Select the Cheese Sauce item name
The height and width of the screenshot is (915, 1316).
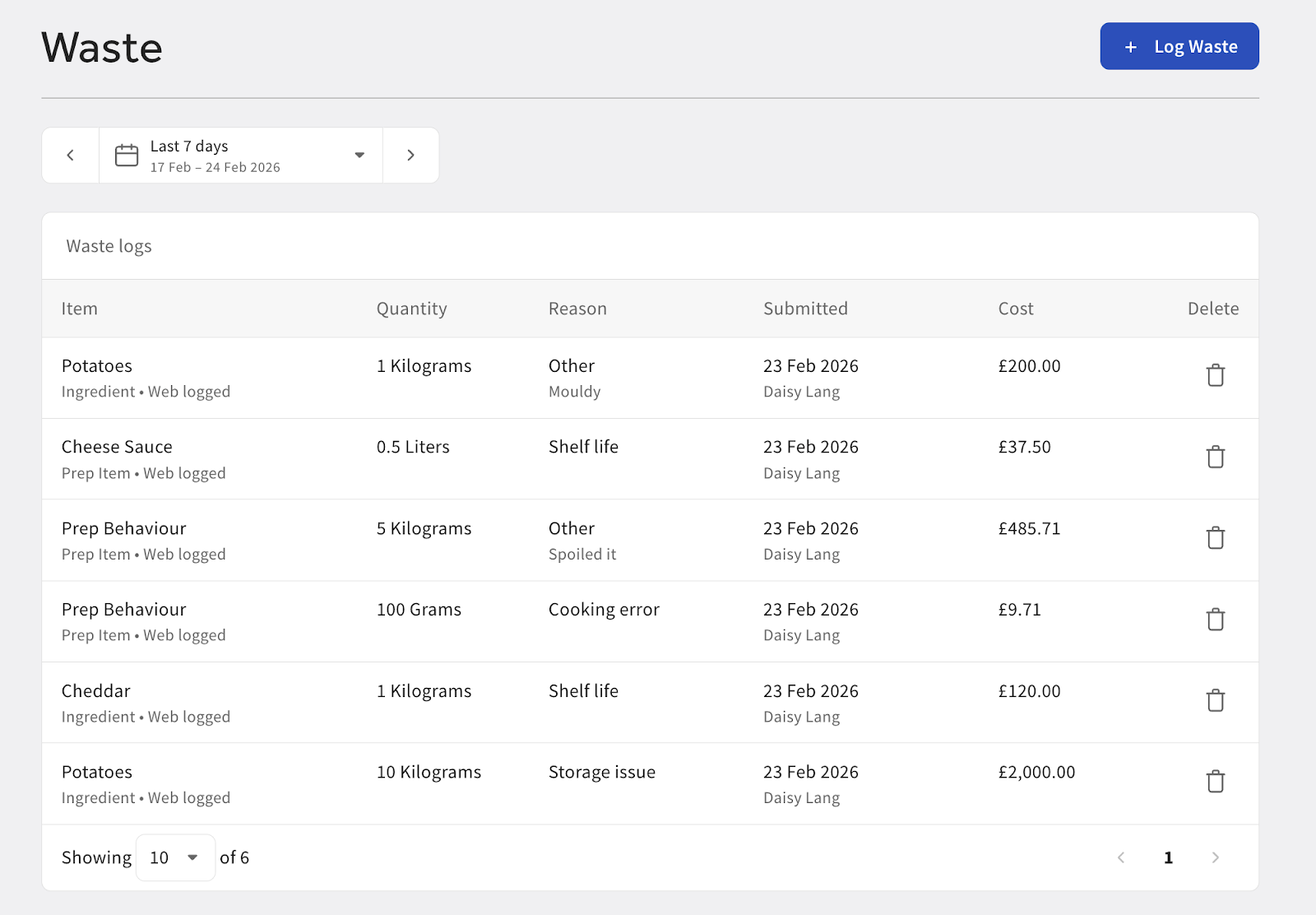pos(117,447)
